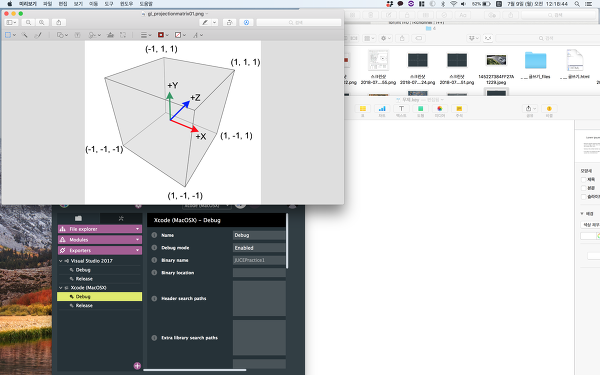Click the Binary name field in Projucer
Viewport: 600px width, 375px height.
pyautogui.click(x=259, y=260)
